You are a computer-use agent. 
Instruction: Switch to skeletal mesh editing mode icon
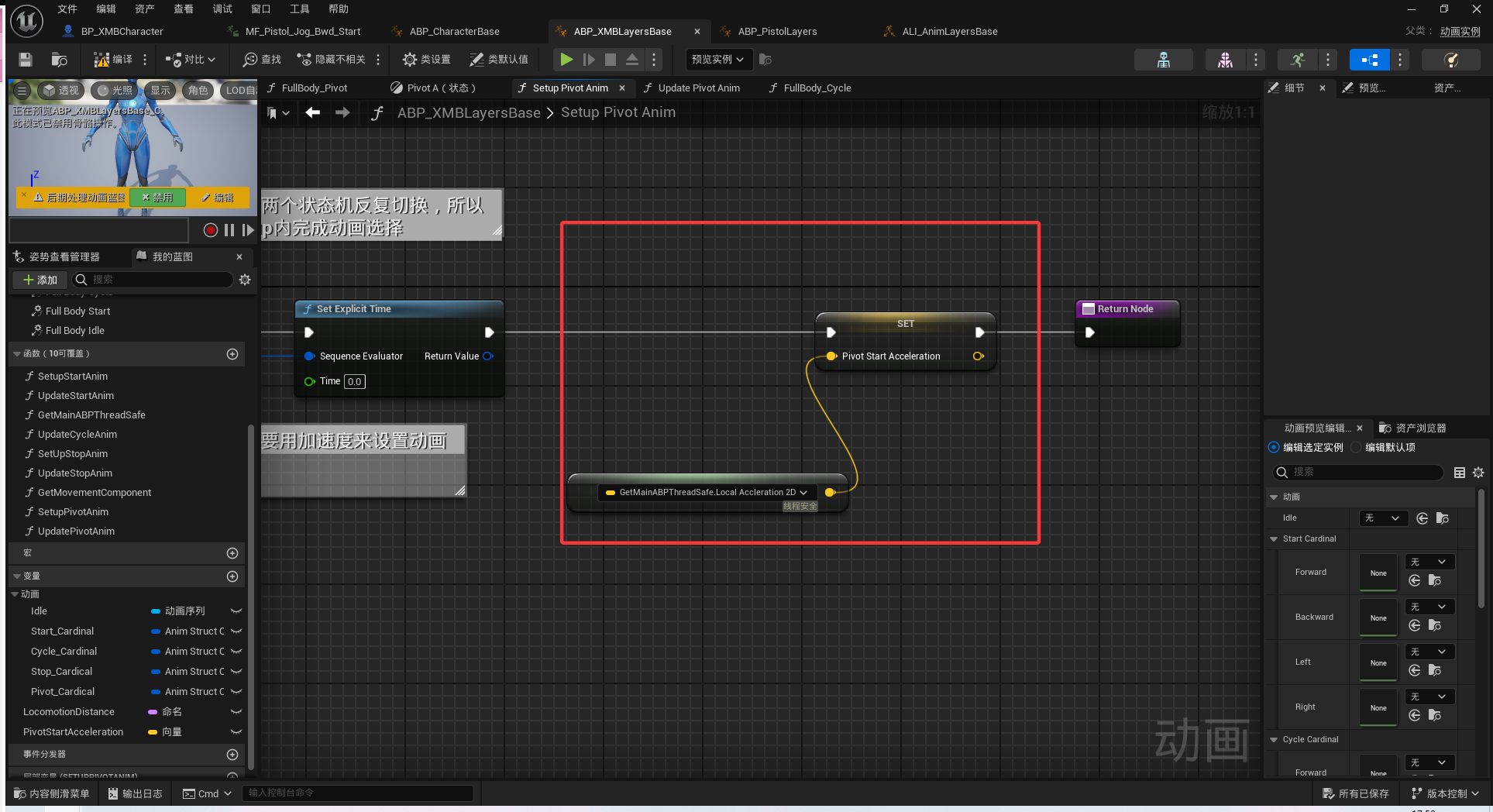point(1225,60)
